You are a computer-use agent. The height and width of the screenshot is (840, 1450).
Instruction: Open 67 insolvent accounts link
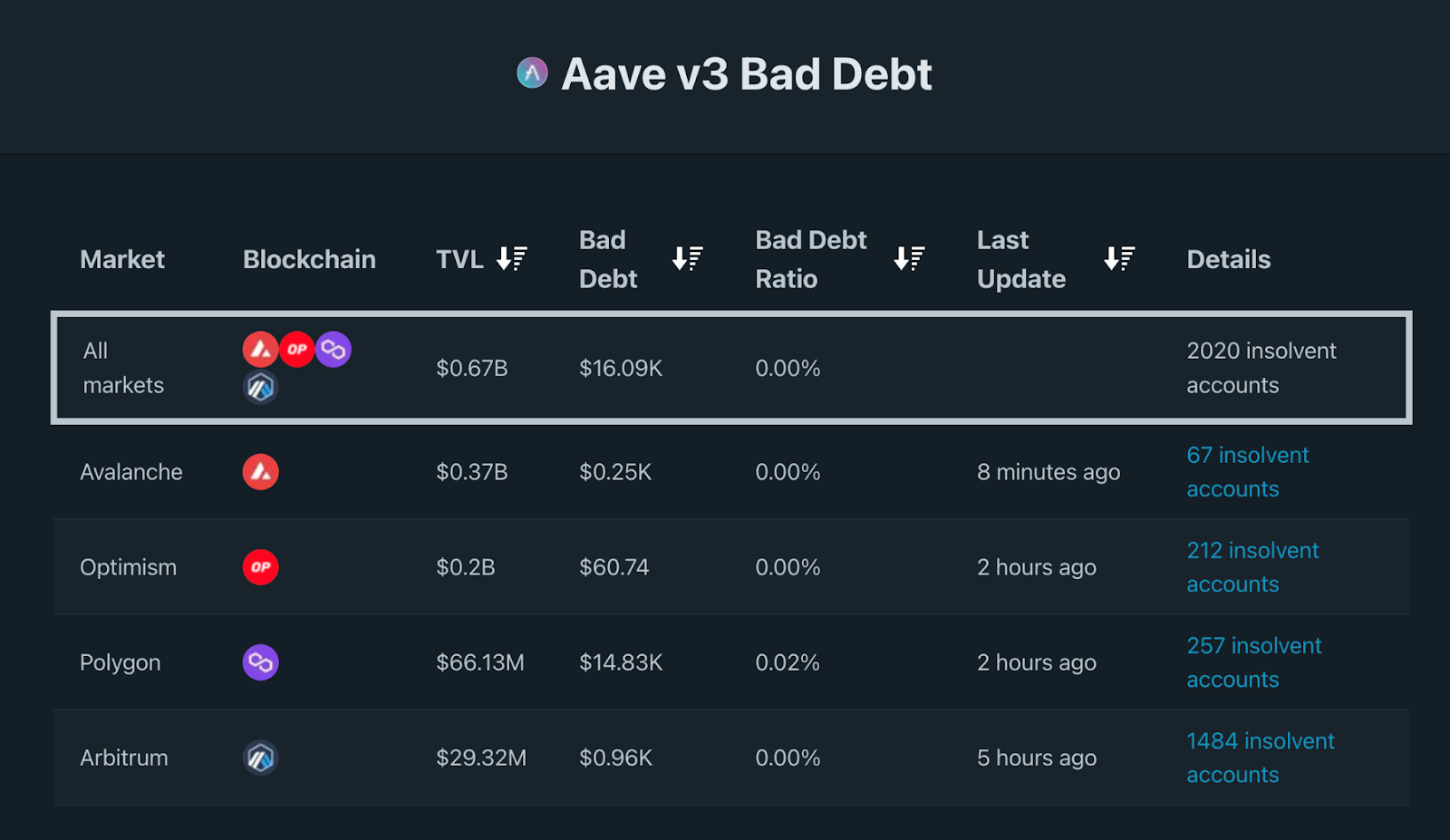(1247, 472)
